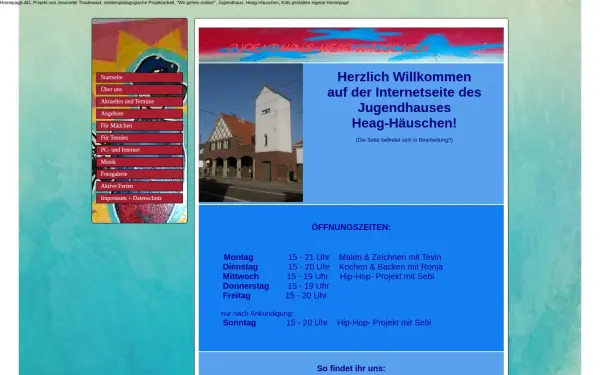Click the 'Die Seite befindet sich in Bearbeitung' note
Viewport: 600px width, 375px height.
(x=404, y=140)
